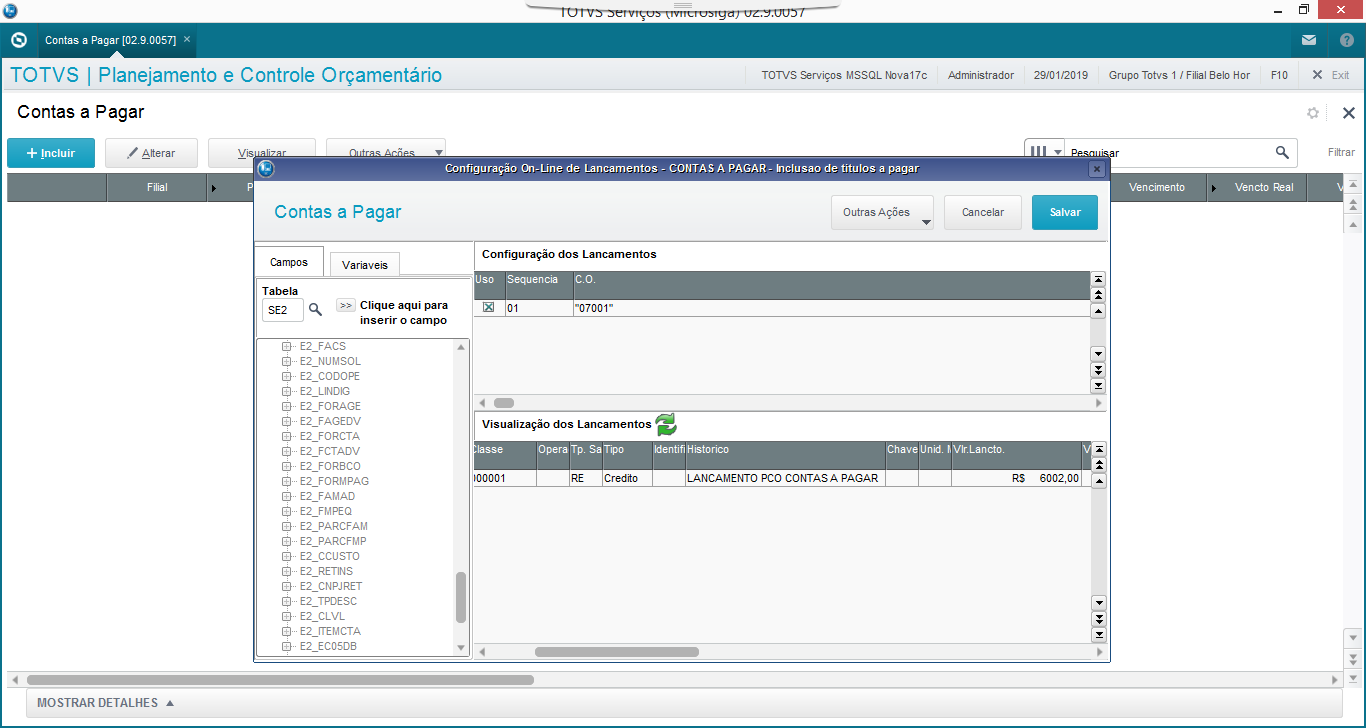Move one row up in Visualização dos Lancamentos grid
The height and width of the screenshot is (728, 1366).
tap(1099, 481)
